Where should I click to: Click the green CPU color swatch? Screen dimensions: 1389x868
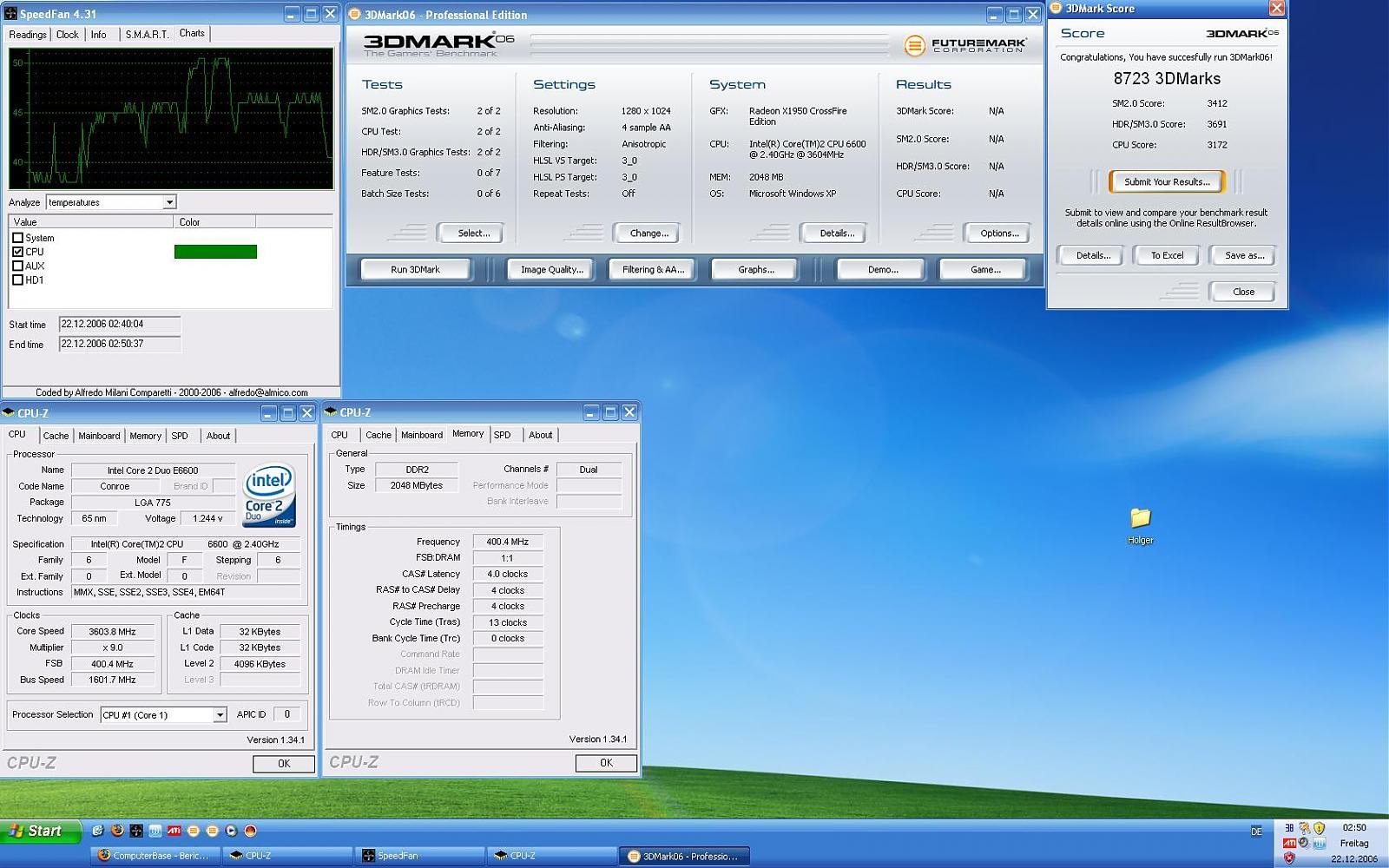[215, 252]
